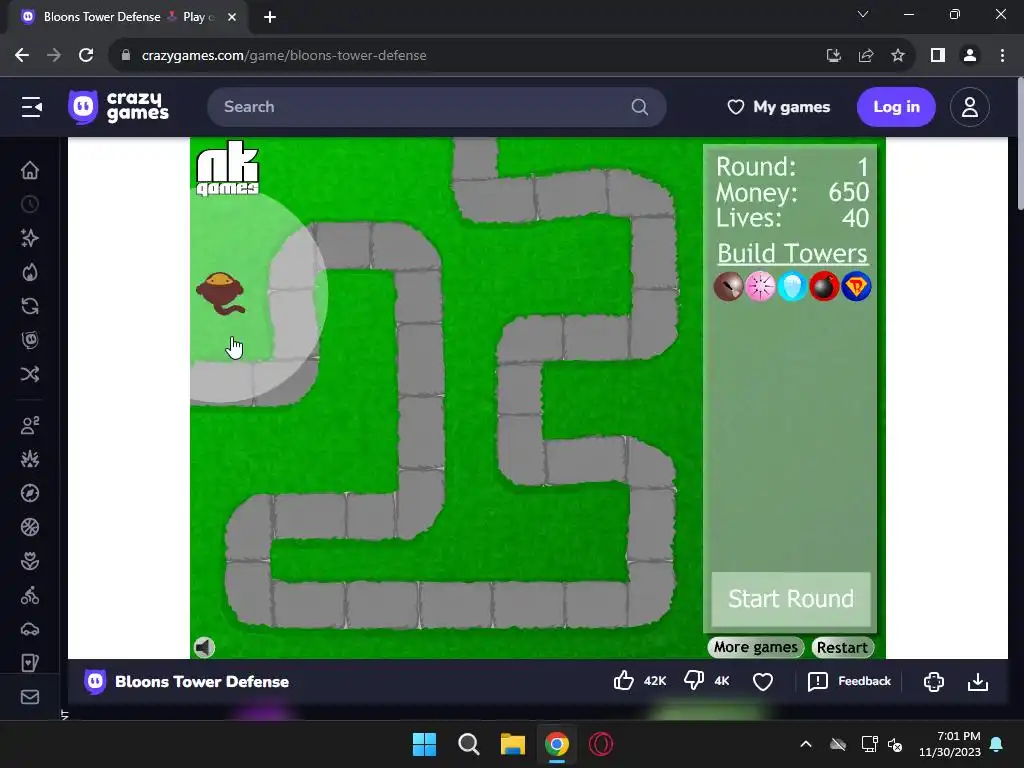The height and width of the screenshot is (768, 1024).
Task: Bookmark this page star icon
Action: point(898,56)
